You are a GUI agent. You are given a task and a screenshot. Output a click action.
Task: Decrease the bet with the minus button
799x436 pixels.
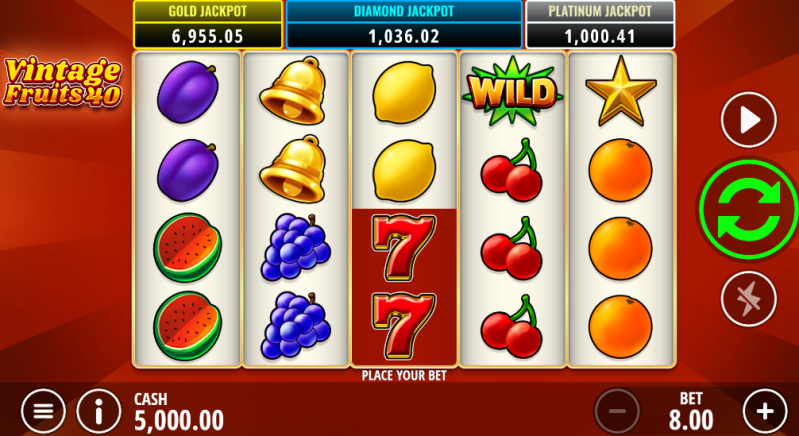(x=617, y=411)
